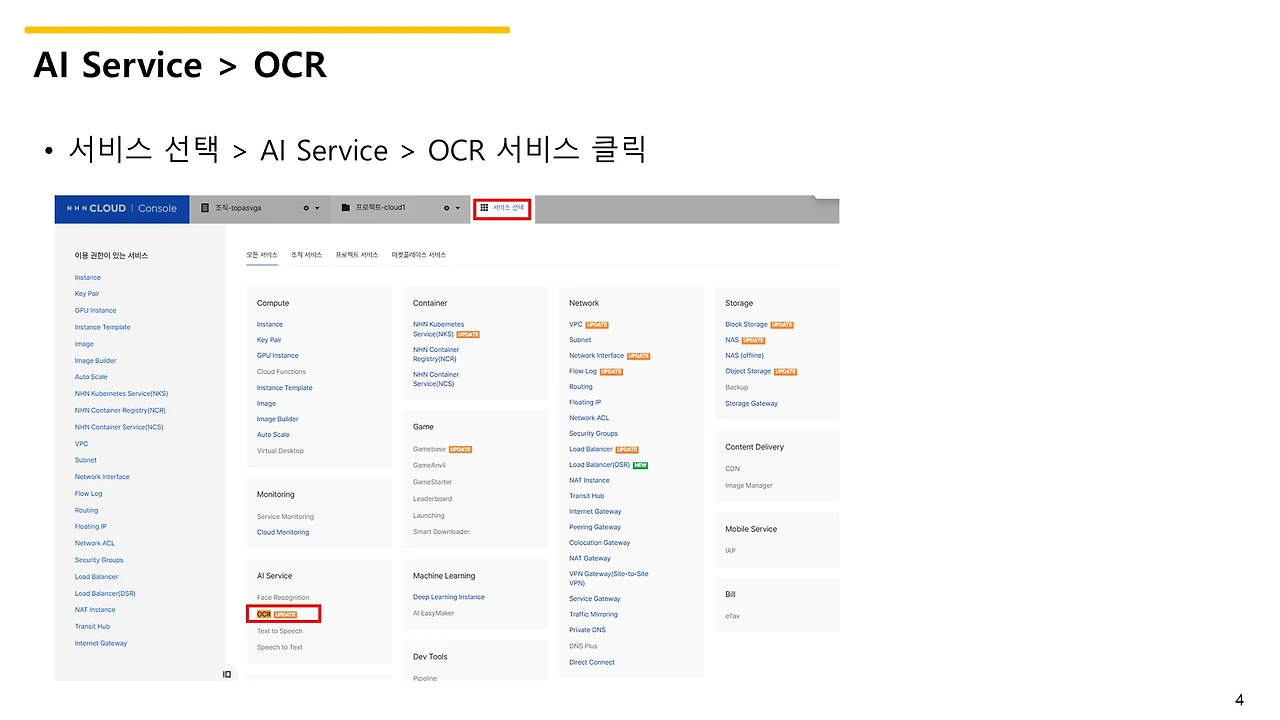This screenshot has height=720, width=1280.
Task: Open Instance Template in the left sidebar
Action: point(102,327)
